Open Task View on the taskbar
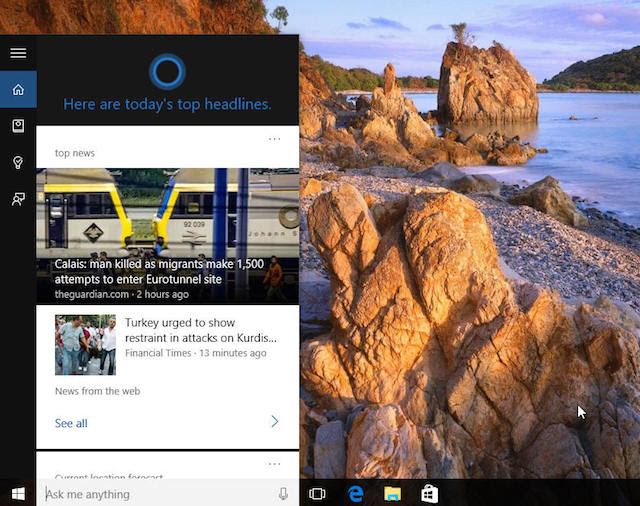Viewport: 640px width, 506px height. (317, 494)
